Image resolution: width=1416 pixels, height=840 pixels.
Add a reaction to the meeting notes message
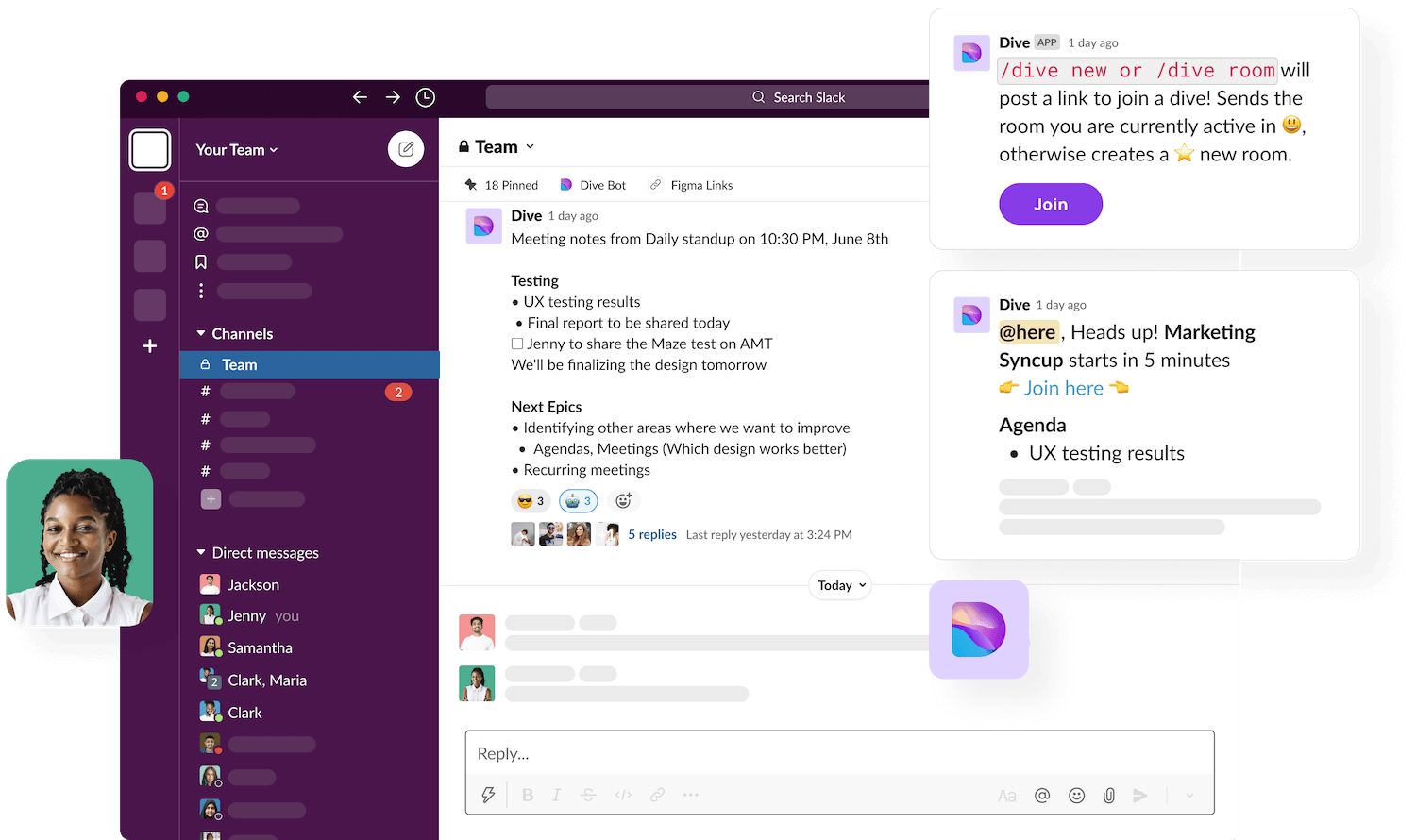click(623, 500)
